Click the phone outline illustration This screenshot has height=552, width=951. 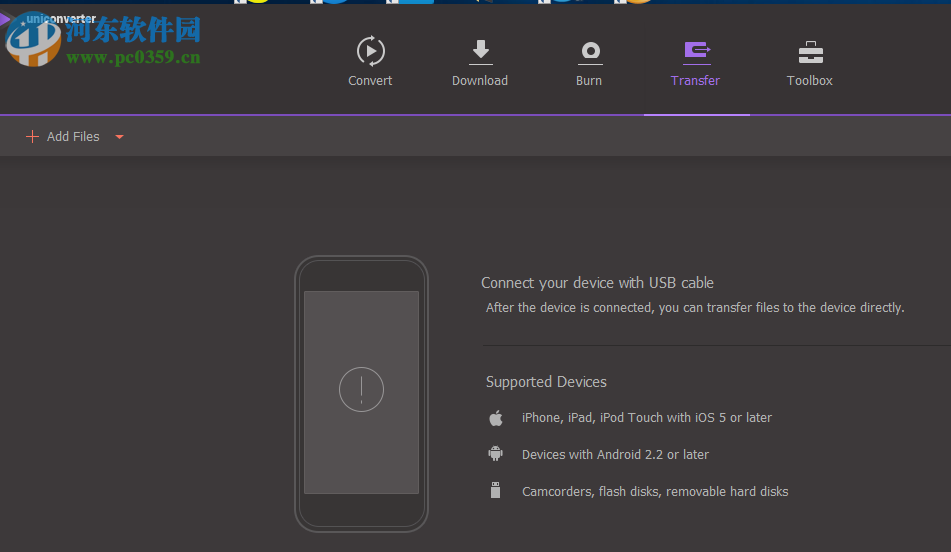pos(361,394)
